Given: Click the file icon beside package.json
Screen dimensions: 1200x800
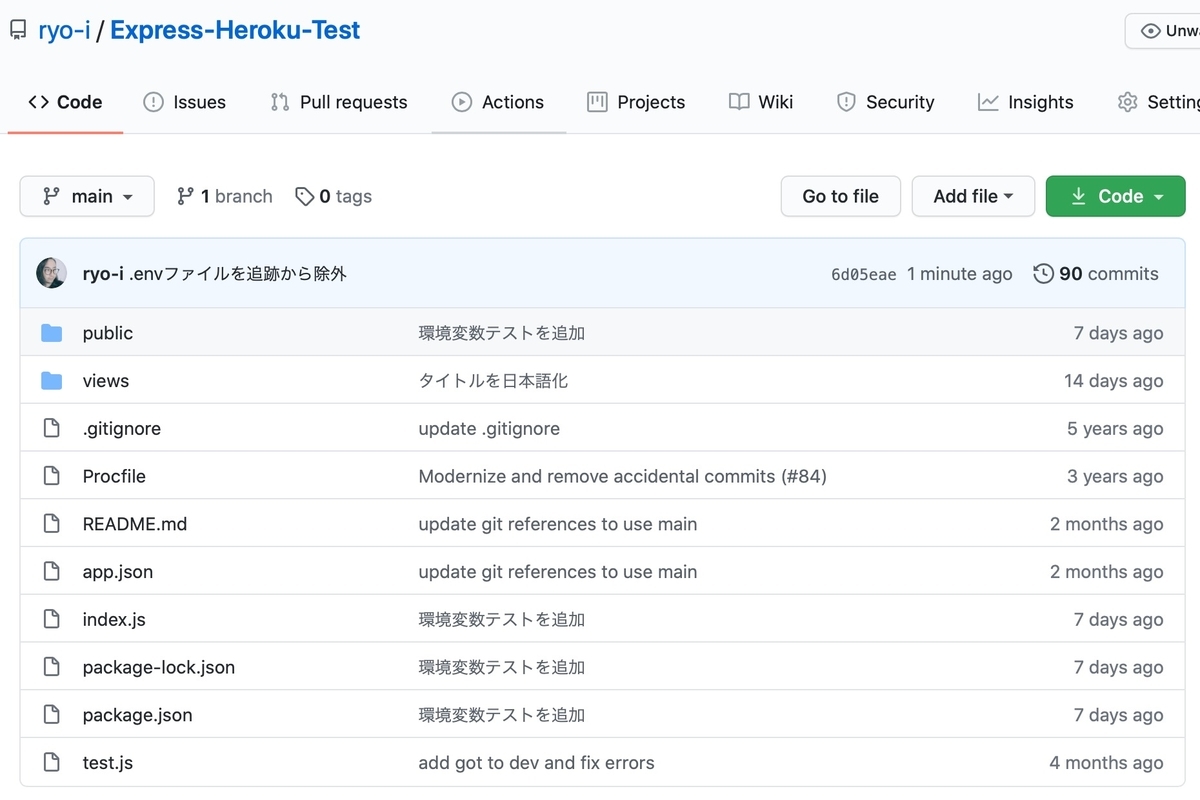Looking at the screenshot, I should coord(52,715).
